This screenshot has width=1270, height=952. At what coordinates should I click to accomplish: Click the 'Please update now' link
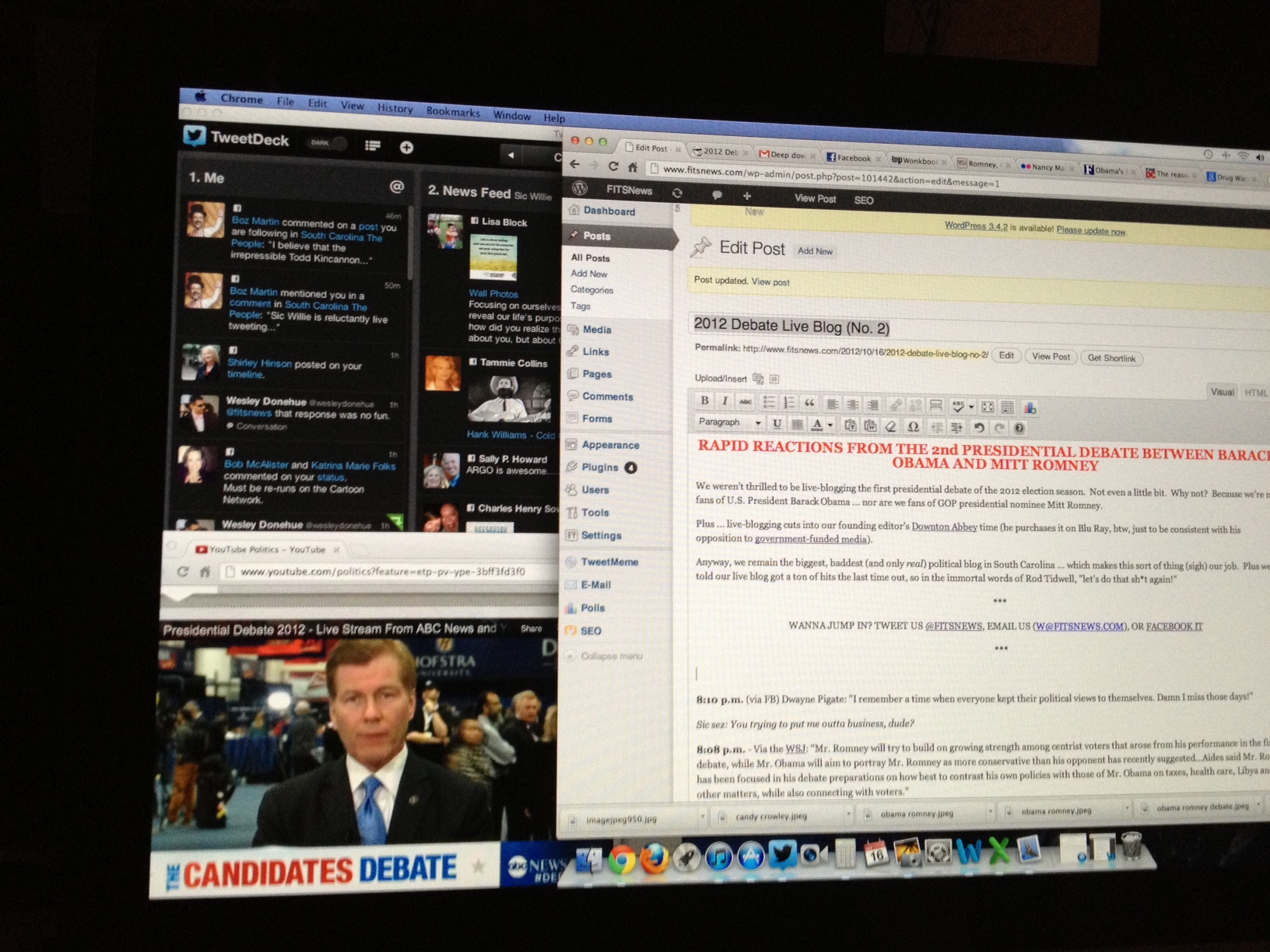coord(1090,231)
